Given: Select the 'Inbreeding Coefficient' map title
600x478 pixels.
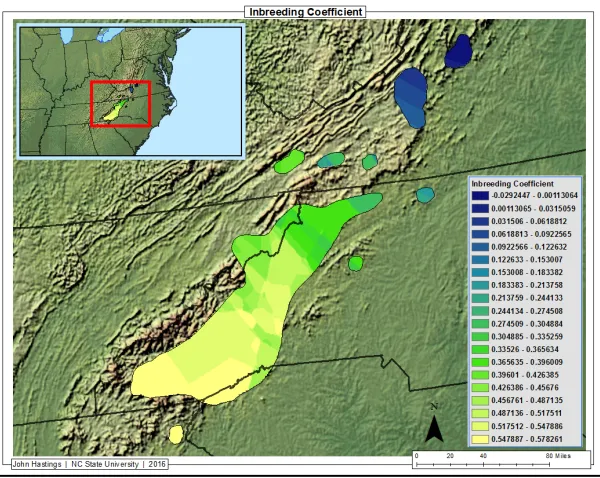Looking at the screenshot, I should click(305, 12).
